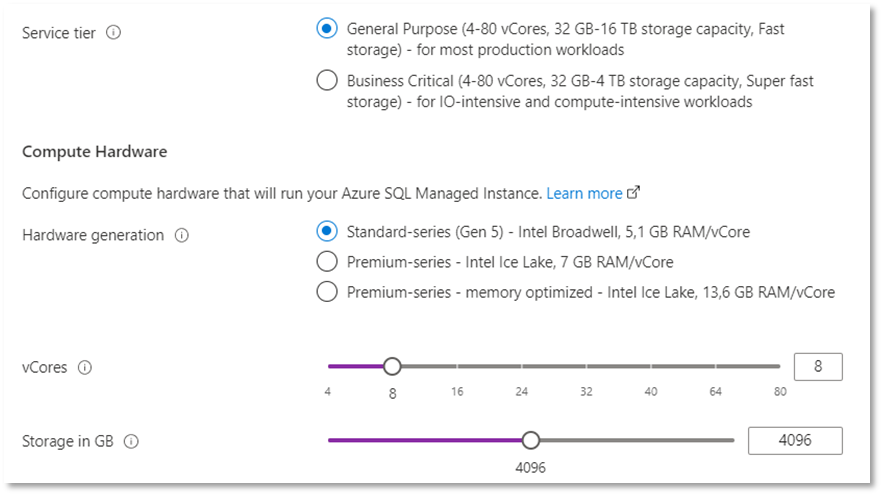
Task: Click the vCores value input box
Action: click(x=817, y=367)
